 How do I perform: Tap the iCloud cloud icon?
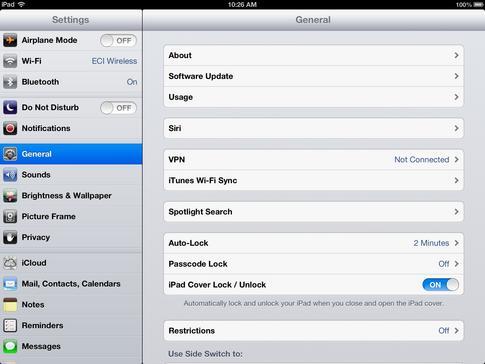pos(10,263)
